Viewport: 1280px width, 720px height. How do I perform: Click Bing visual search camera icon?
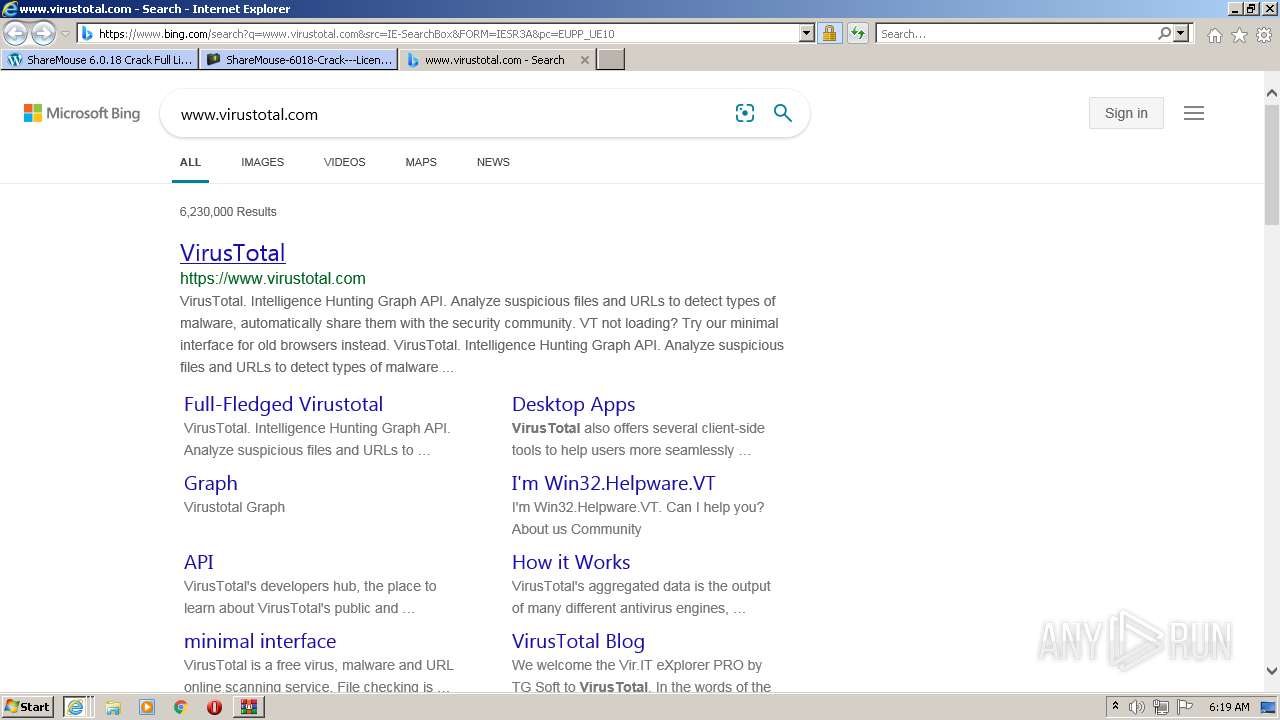pyautogui.click(x=745, y=113)
